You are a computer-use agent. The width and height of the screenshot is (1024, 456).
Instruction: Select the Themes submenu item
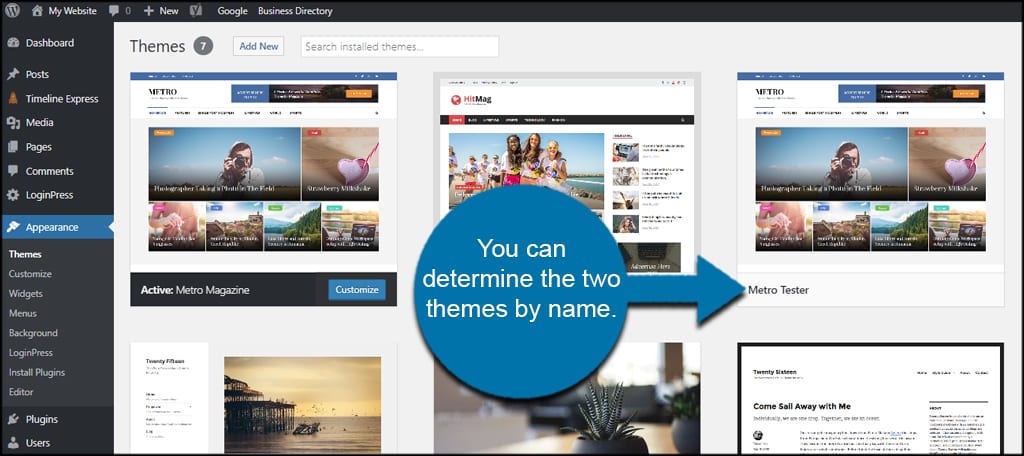pyautogui.click(x=25, y=254)
